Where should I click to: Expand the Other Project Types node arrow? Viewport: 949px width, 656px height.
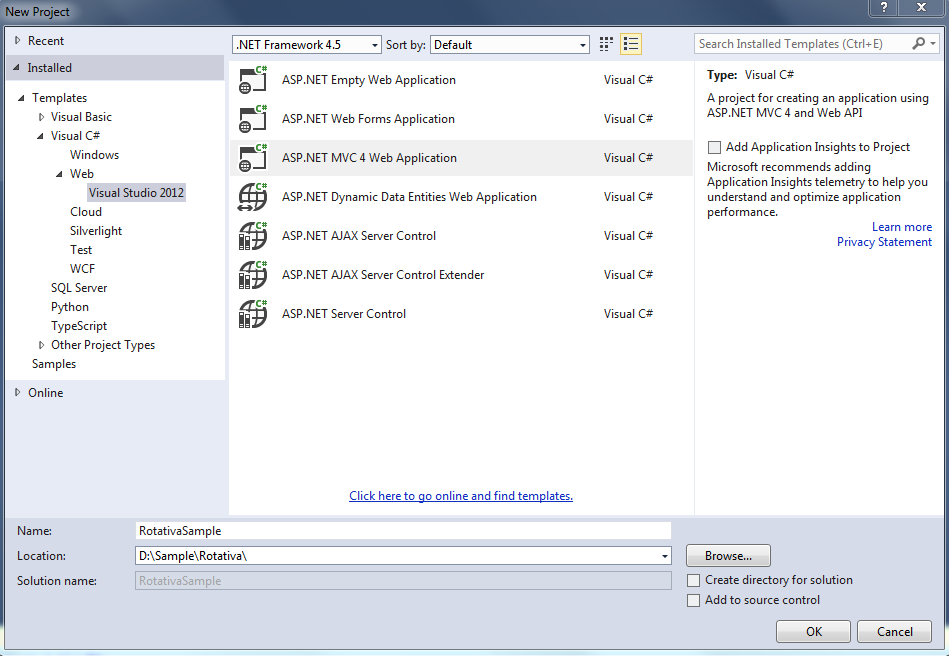click(41, 345)
